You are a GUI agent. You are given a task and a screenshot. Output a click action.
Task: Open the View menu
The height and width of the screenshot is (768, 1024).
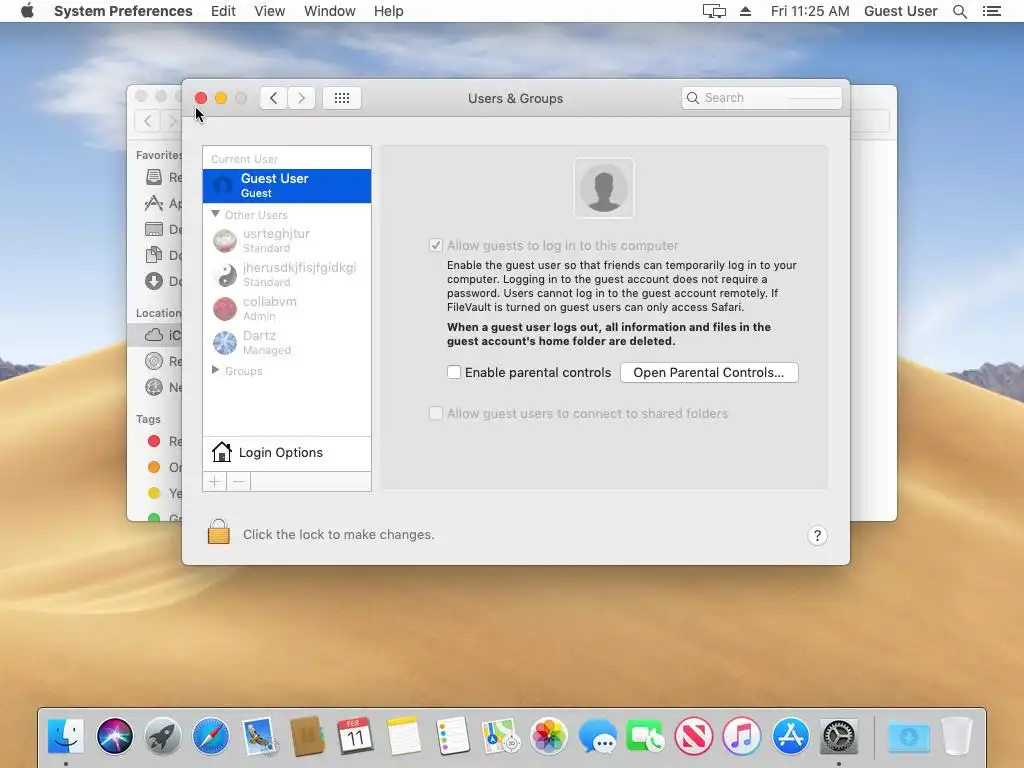270,11
